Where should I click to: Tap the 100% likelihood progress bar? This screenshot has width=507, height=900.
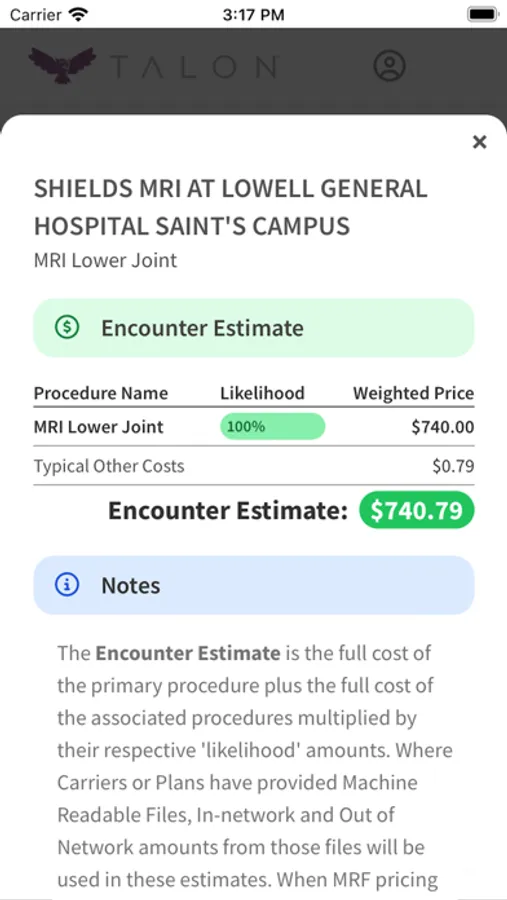pos(273,426)
